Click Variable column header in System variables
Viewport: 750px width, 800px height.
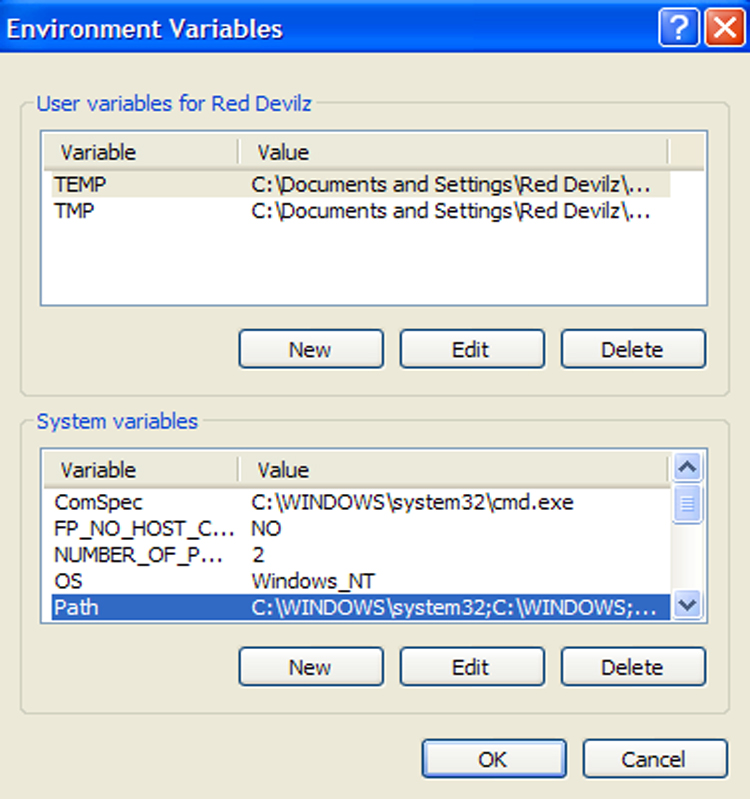click(x=141, y=470)
